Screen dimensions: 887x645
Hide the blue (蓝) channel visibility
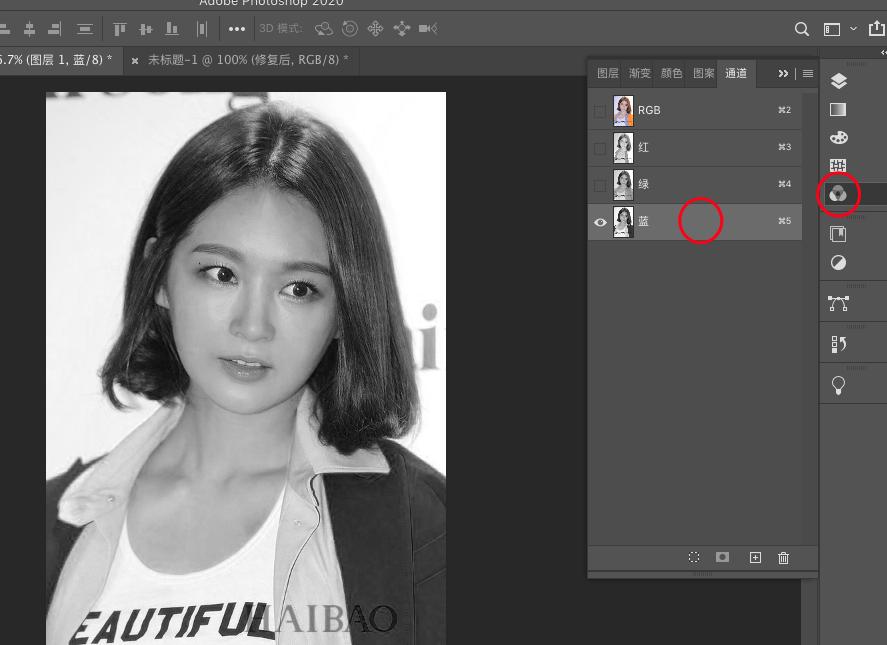coord(600,222)
